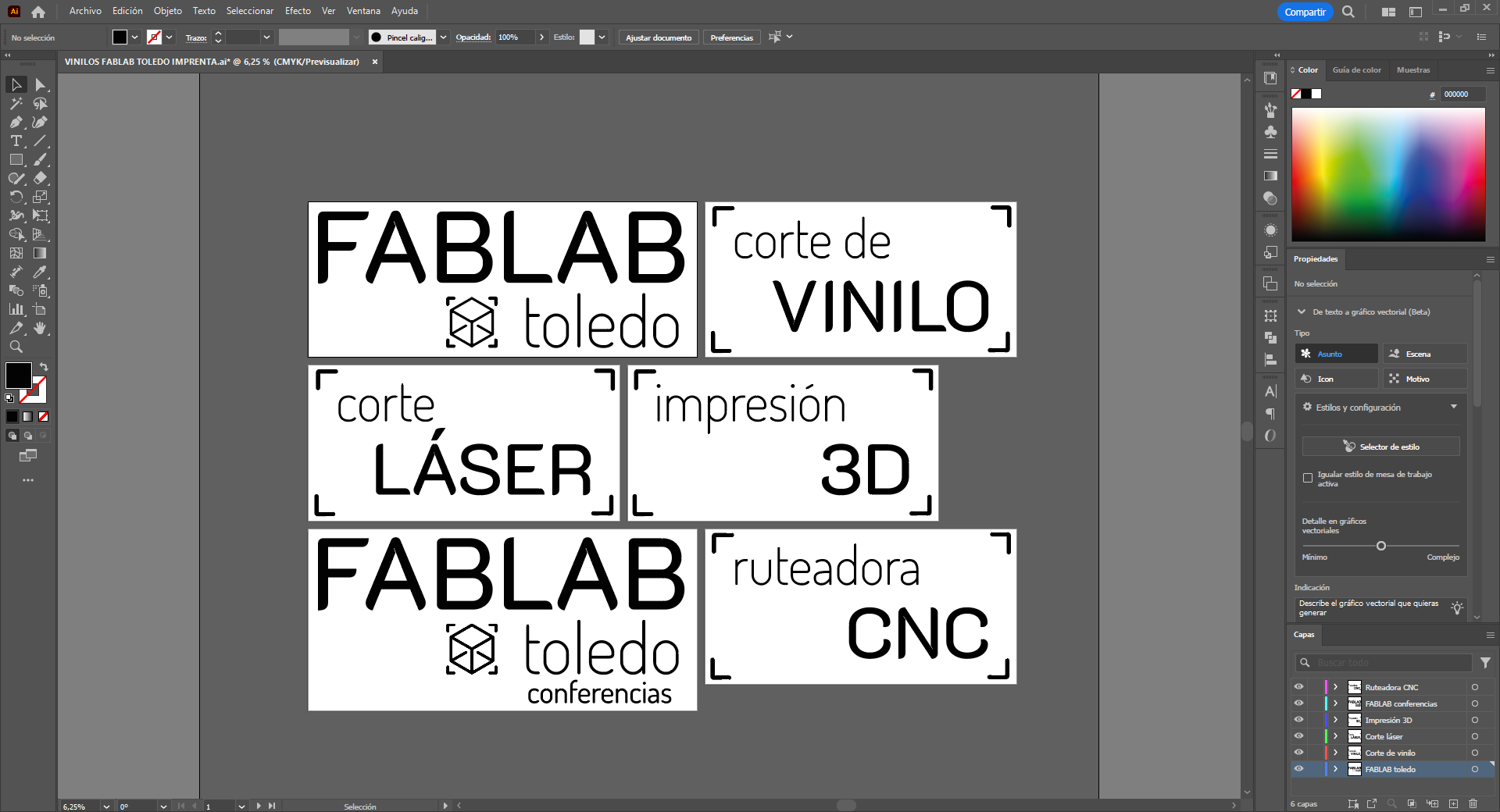Switch to the Muestras tab
This screenshot has height=812, width=1500.
[x=1413, y=70]
